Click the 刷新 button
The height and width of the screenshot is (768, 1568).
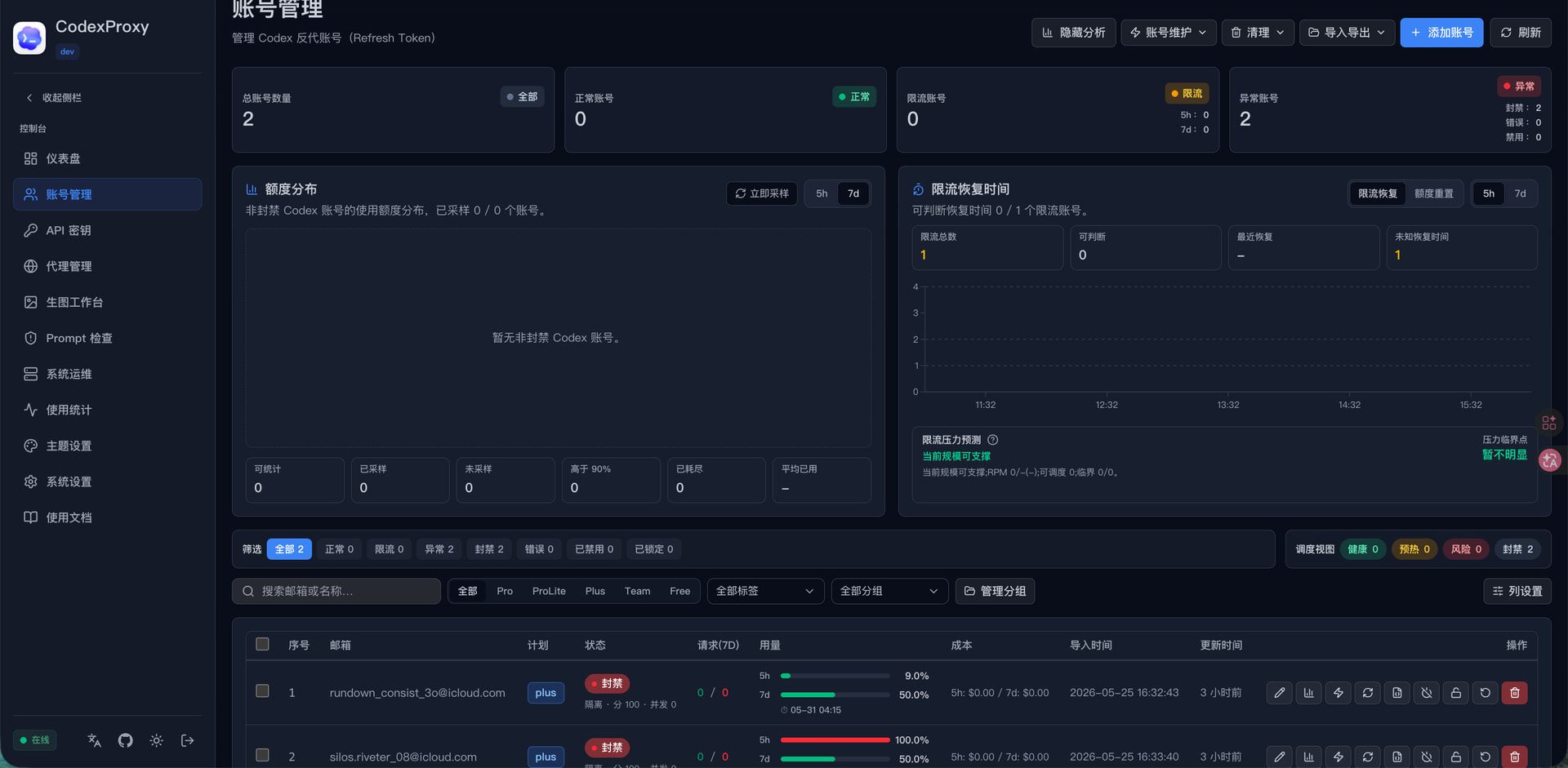1521,33
